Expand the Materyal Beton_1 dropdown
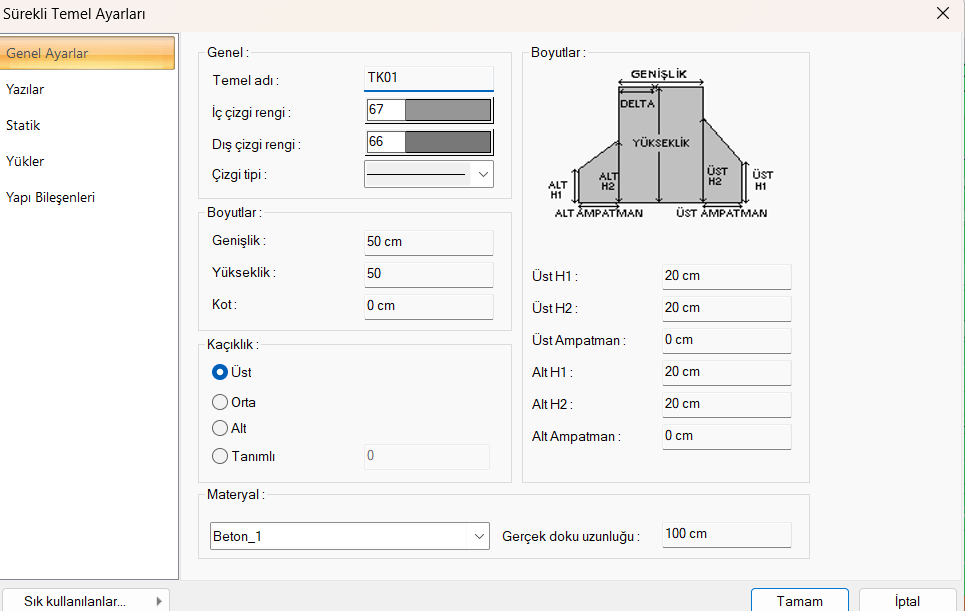 coord(478,536)
